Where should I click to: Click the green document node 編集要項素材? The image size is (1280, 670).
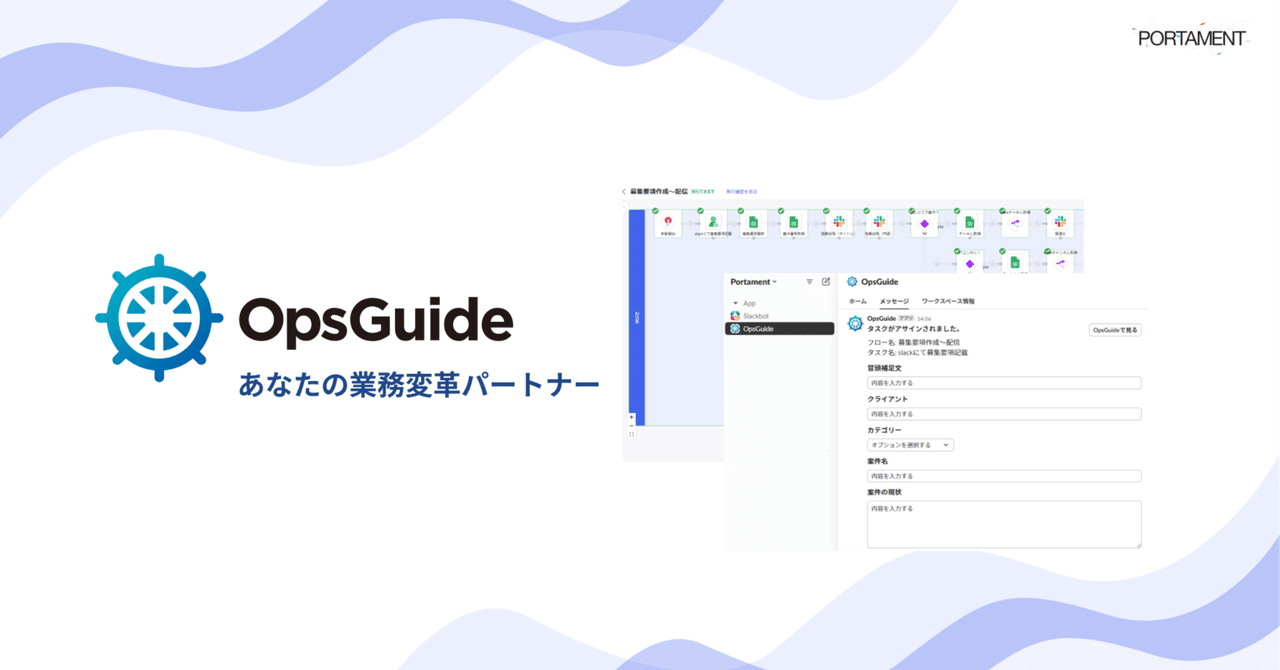coord(754,222)
